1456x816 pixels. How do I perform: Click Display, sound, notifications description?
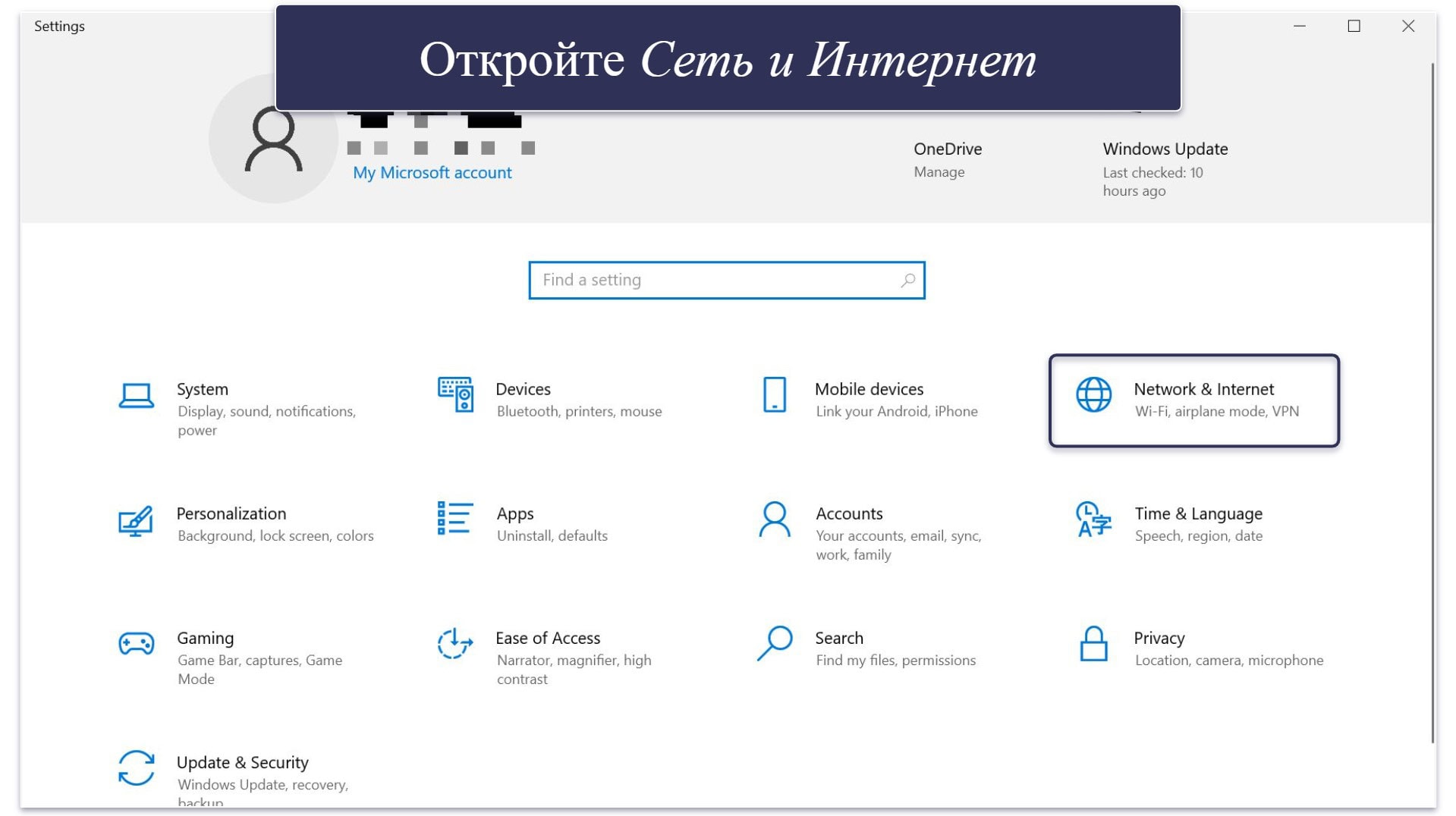tap(266, 421)
